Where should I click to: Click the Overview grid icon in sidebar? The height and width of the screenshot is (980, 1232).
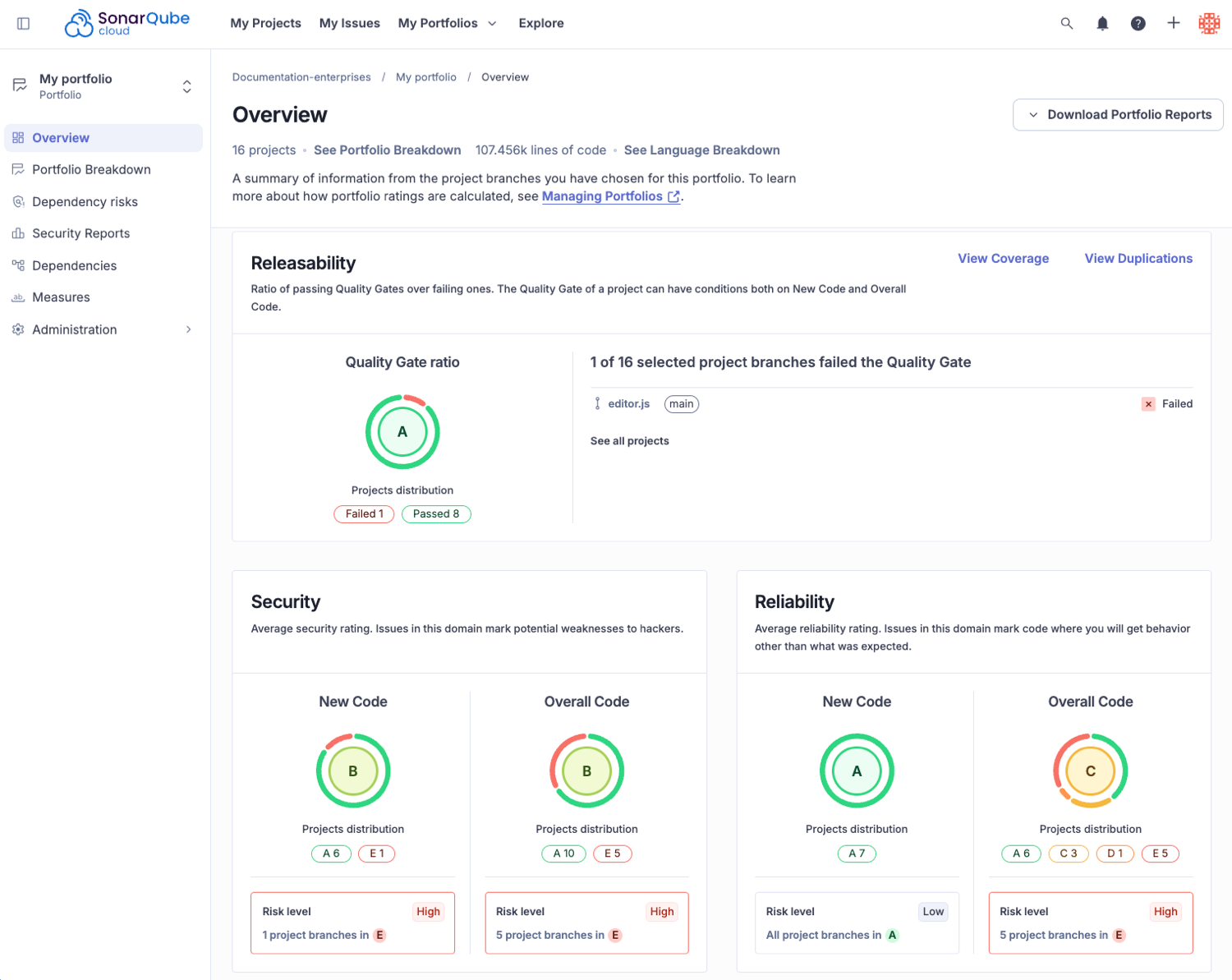coord(18,138)
